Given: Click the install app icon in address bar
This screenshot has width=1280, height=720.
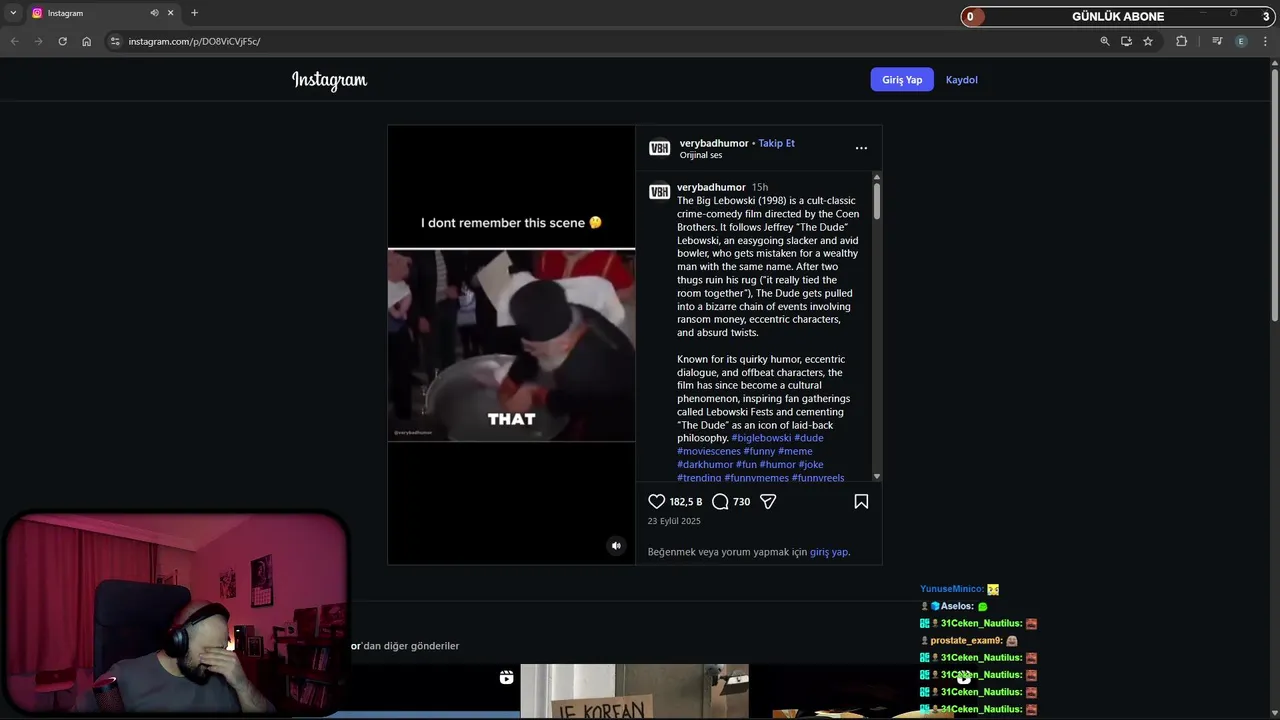Looking at the screenshot, I should (x=1126, y=41).
